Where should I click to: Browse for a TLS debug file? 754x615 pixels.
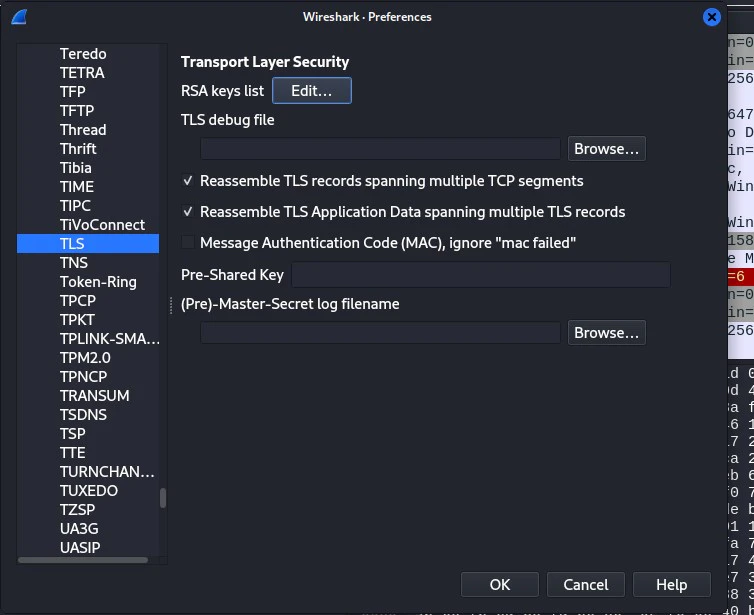coord(606,149)
